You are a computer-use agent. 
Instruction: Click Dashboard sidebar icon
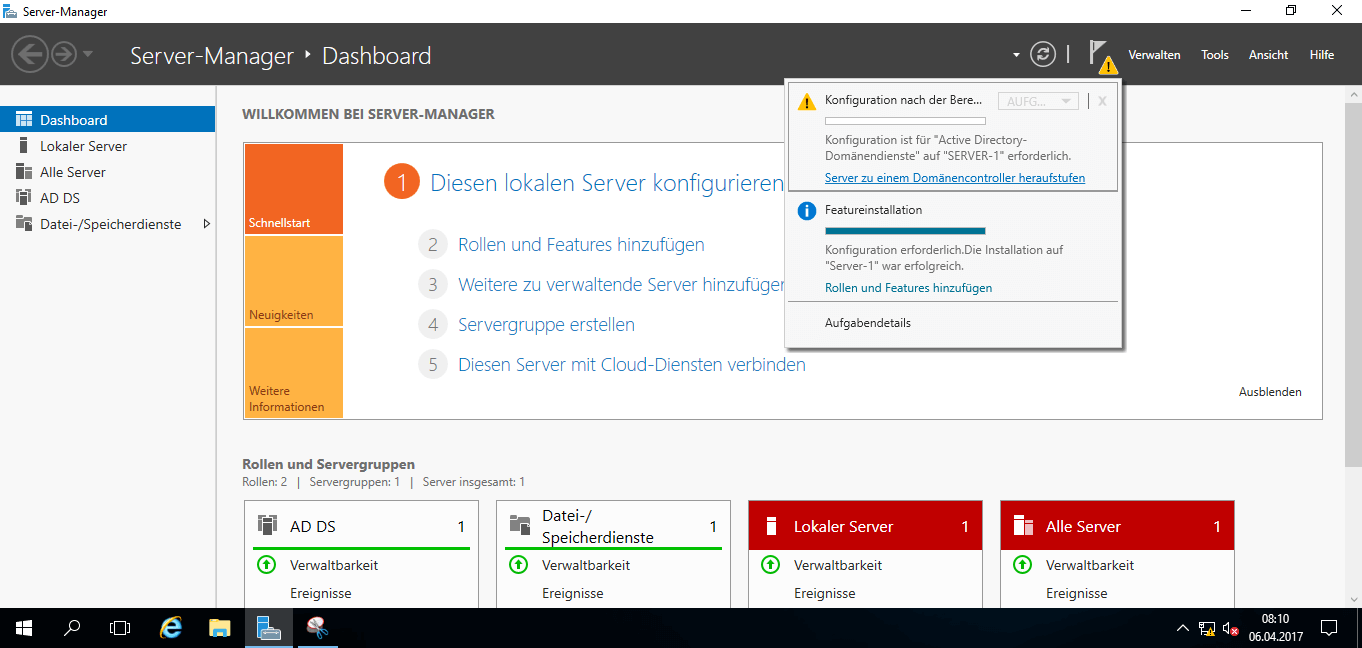[23, 120]
